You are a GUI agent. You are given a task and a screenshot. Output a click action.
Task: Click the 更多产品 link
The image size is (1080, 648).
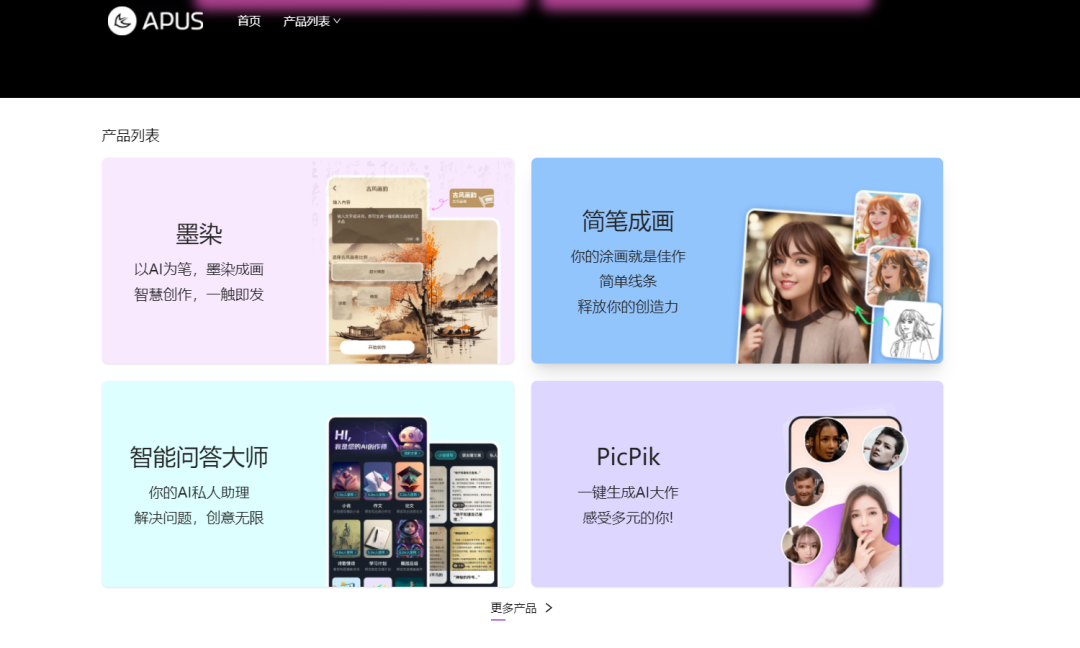coord(513,608)
